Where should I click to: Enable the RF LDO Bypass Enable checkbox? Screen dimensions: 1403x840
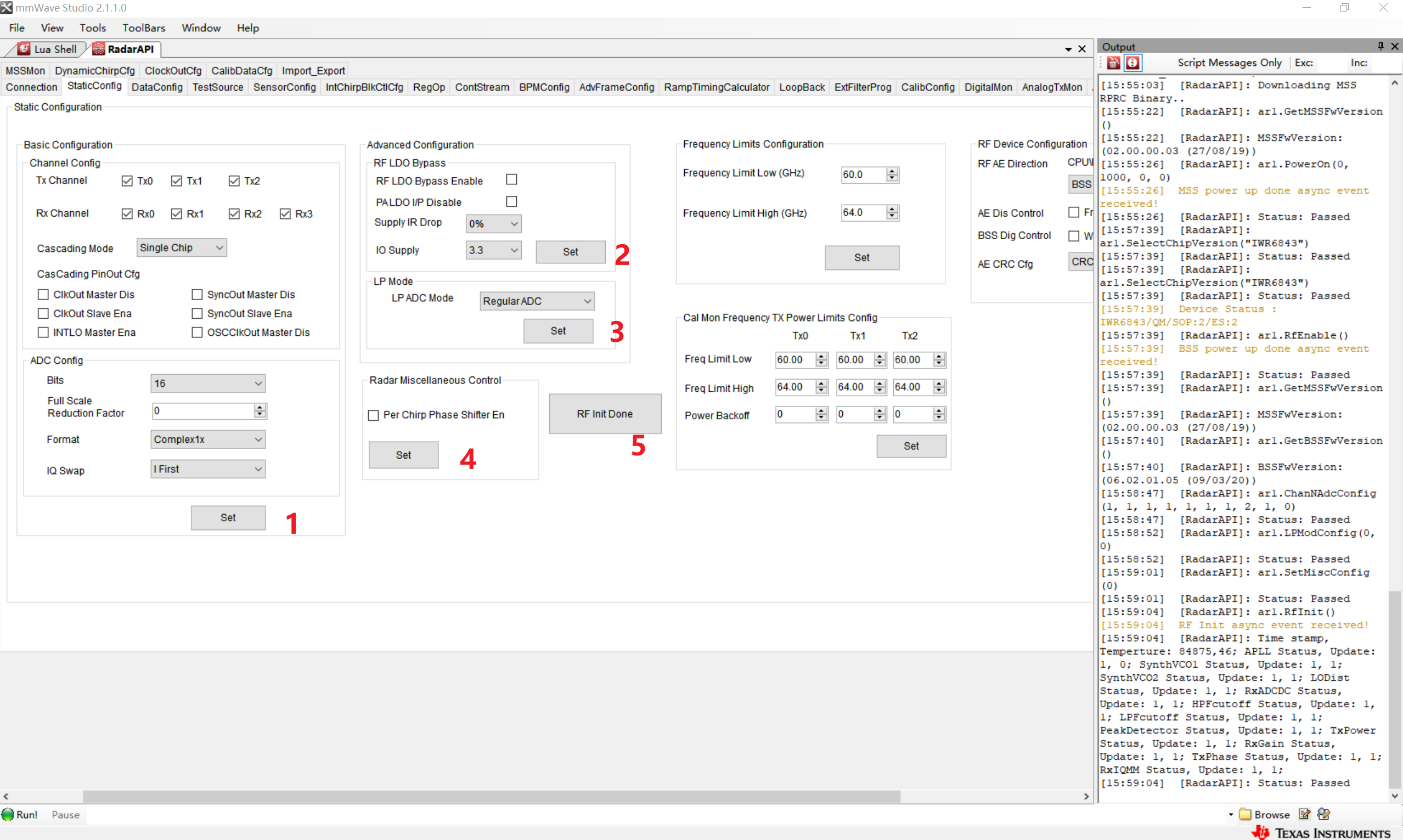click(x=511, y=180)
